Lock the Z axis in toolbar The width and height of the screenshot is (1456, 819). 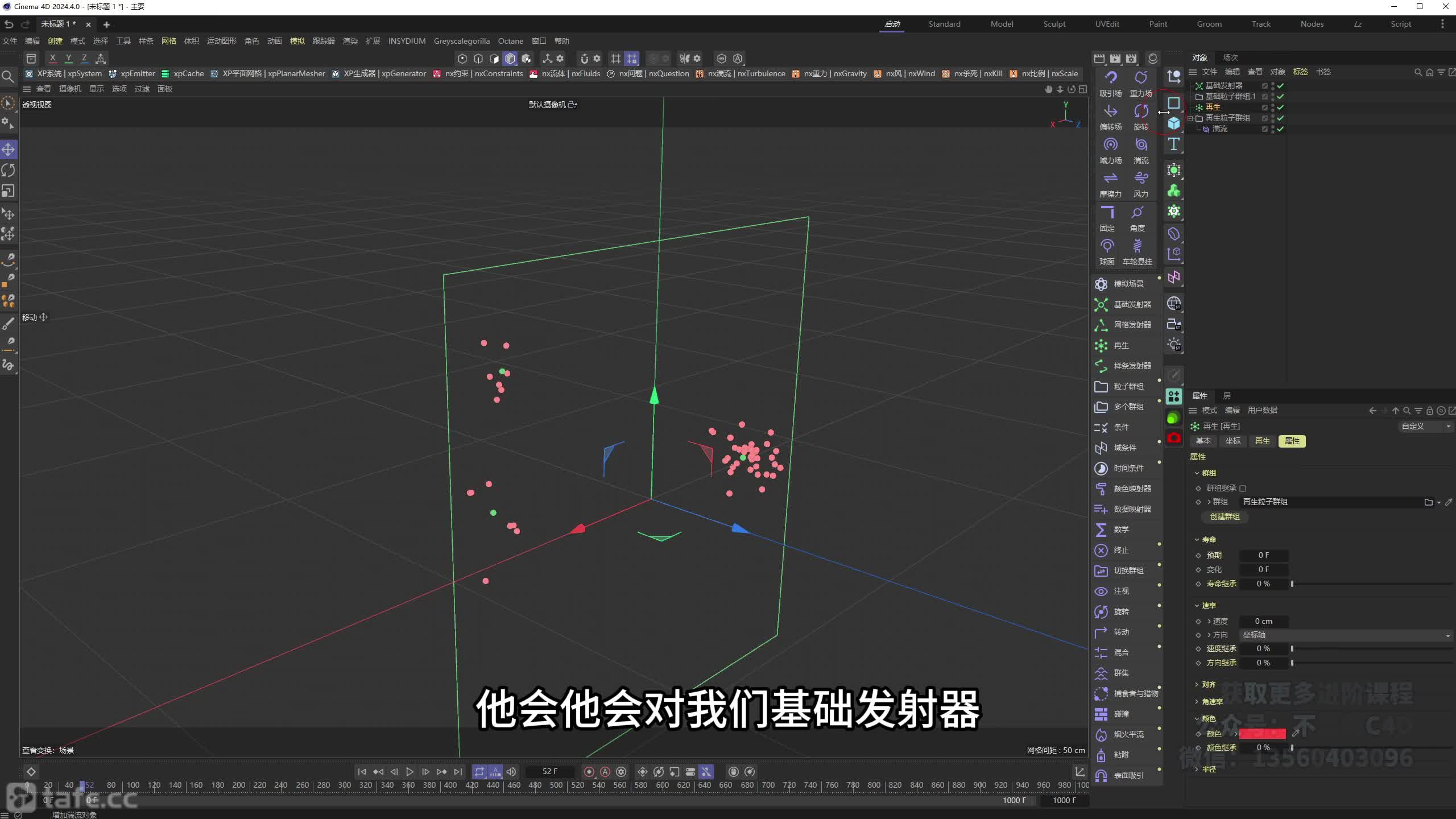click(84, 58)
